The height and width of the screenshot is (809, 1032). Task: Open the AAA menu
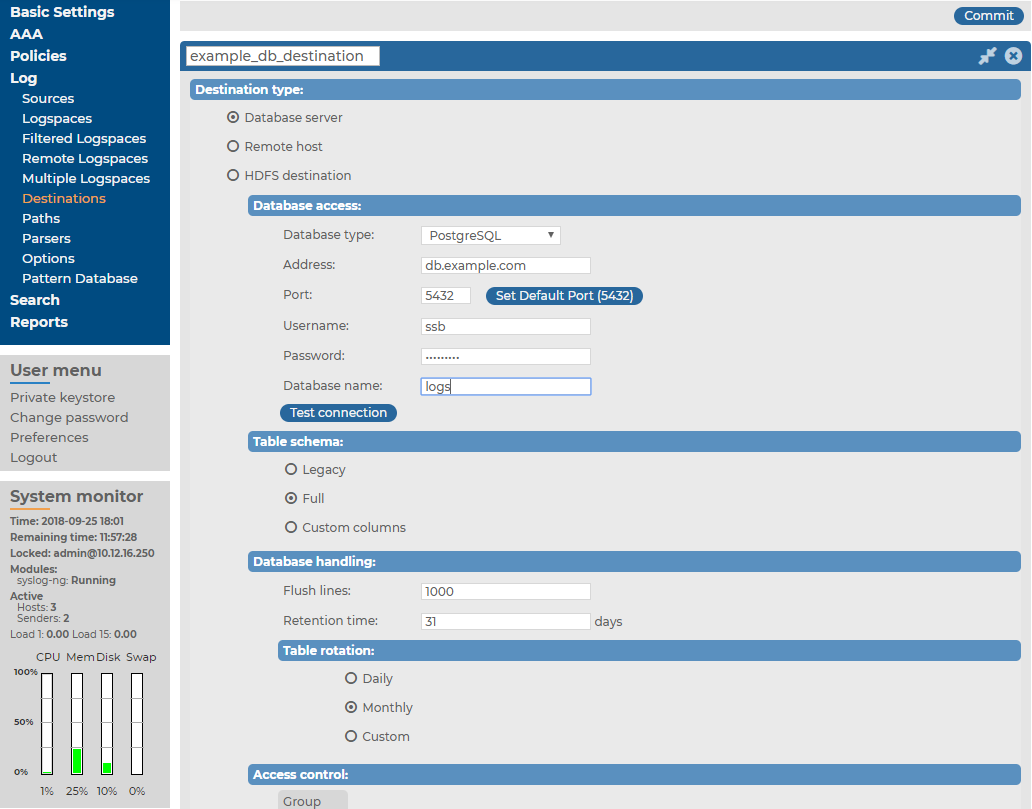[x=26, y=34]
